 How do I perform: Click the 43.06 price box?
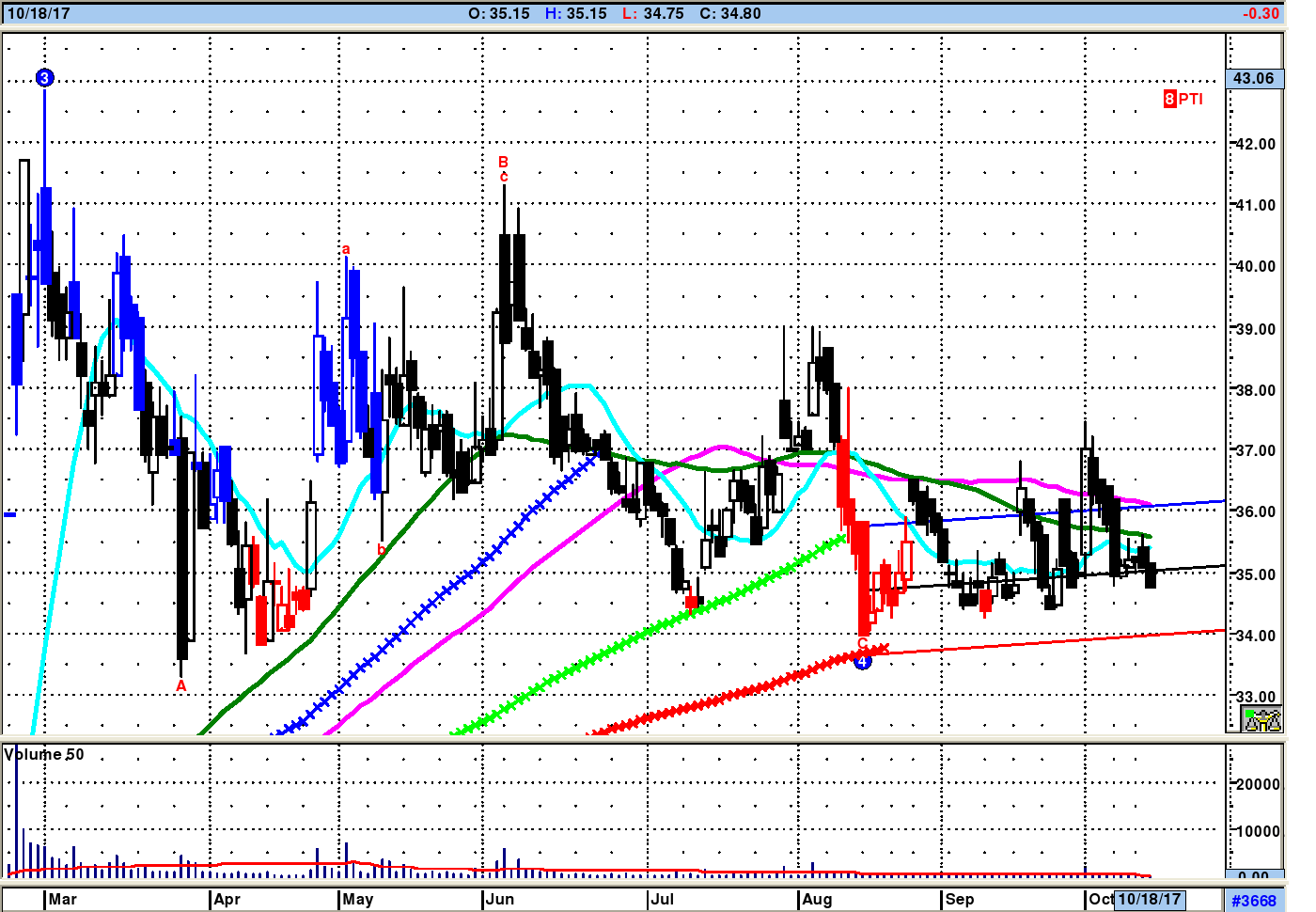click(1253, 78)
